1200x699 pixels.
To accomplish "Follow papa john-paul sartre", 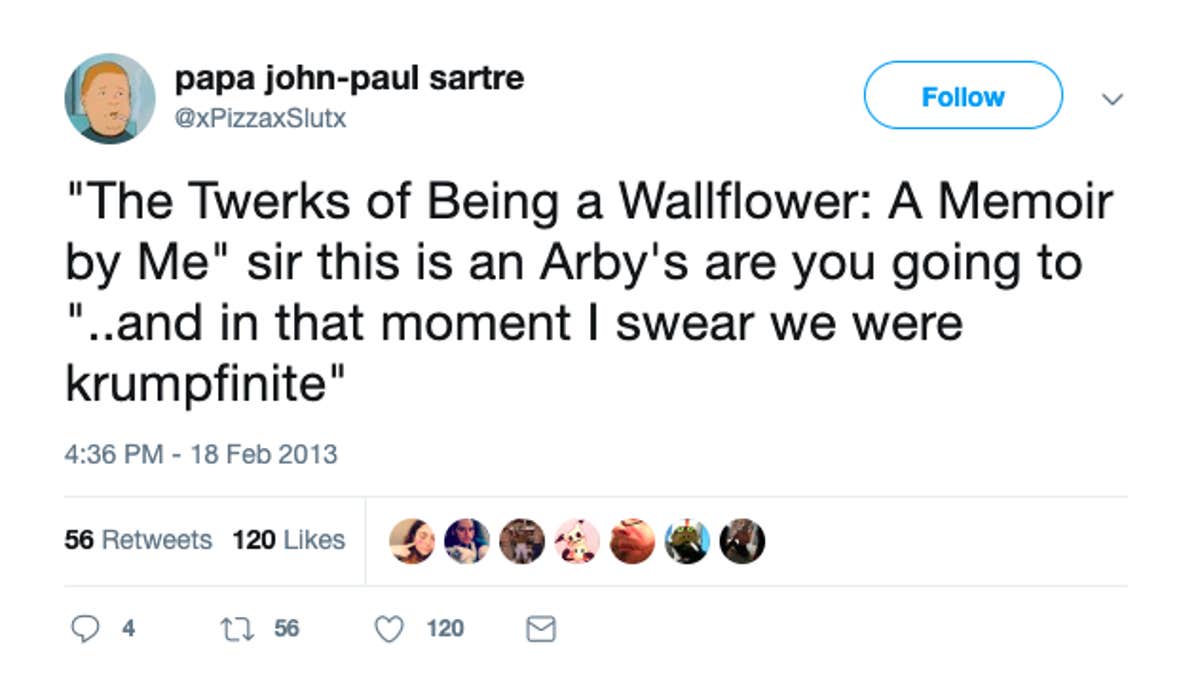I will coord(963,96).
